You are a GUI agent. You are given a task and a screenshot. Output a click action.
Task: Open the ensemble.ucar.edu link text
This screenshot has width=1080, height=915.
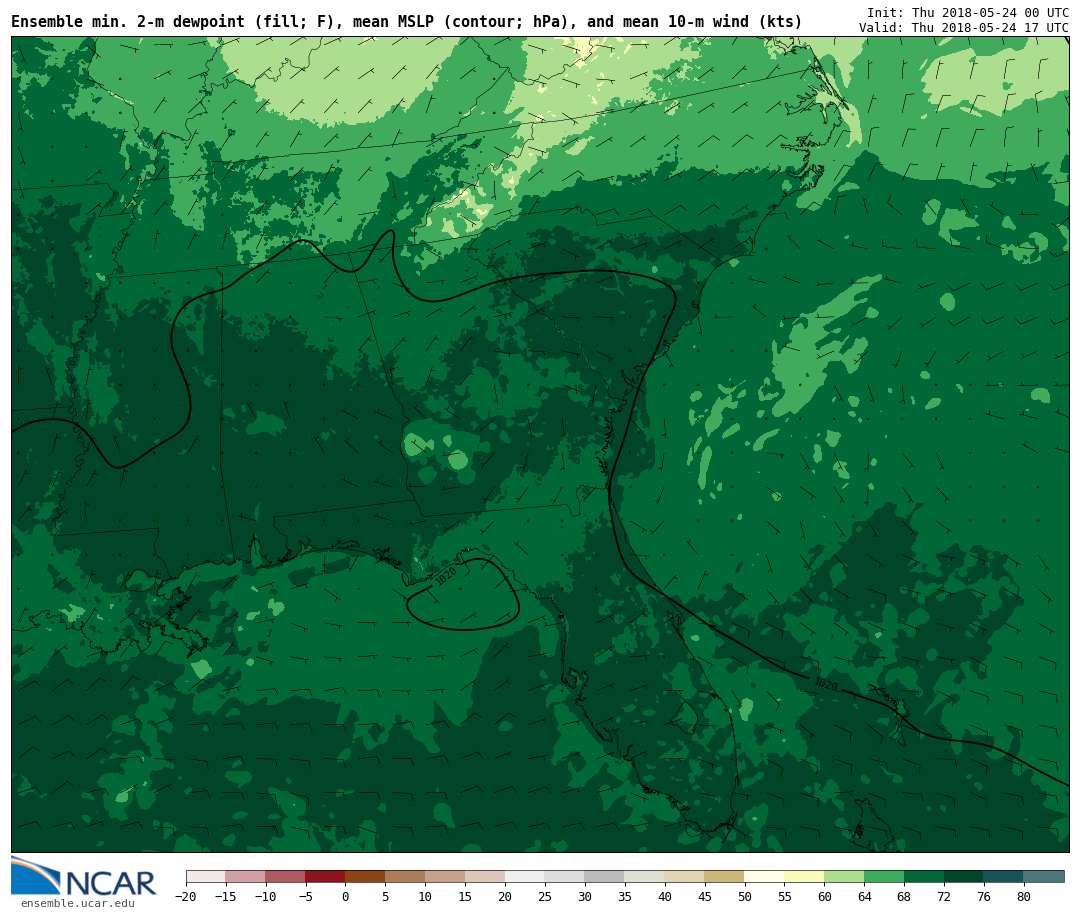coord(78,903)
